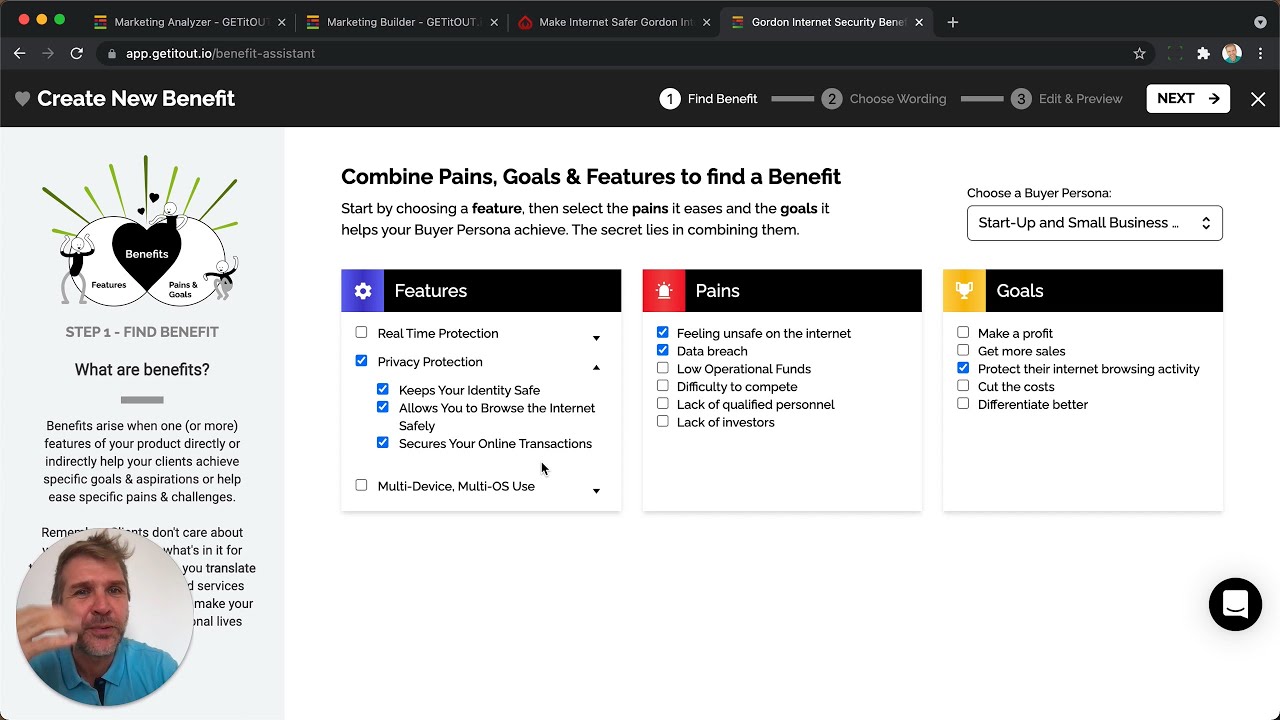This screenshot has width=1280, height=720.
Task: Check the Low Operational Funds pain
Action: pos(662,368)
